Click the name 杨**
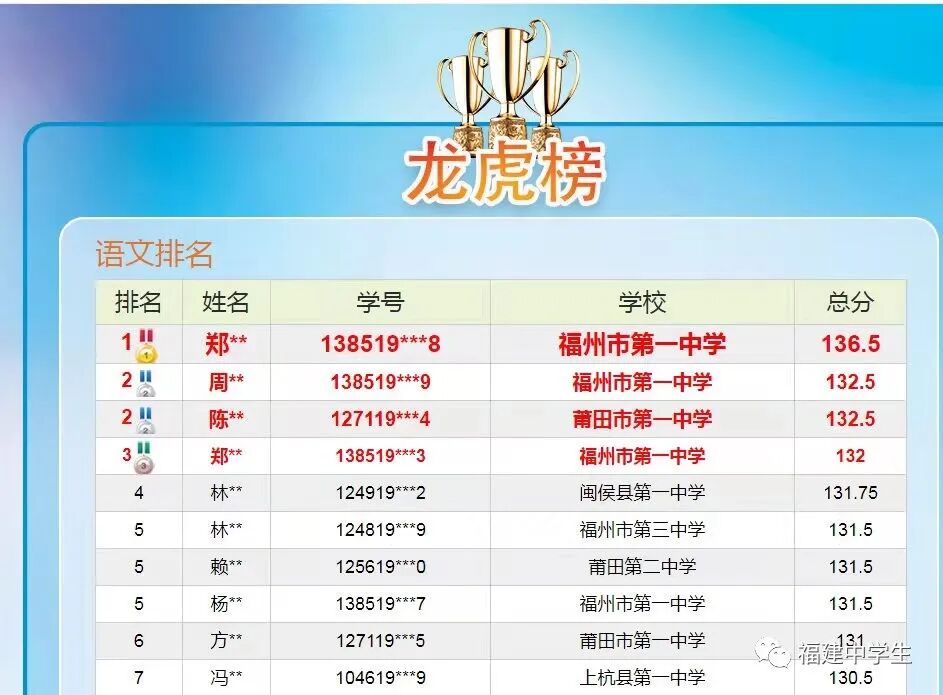This screenshot has height=695, width=943. click(x=226, y=604)
